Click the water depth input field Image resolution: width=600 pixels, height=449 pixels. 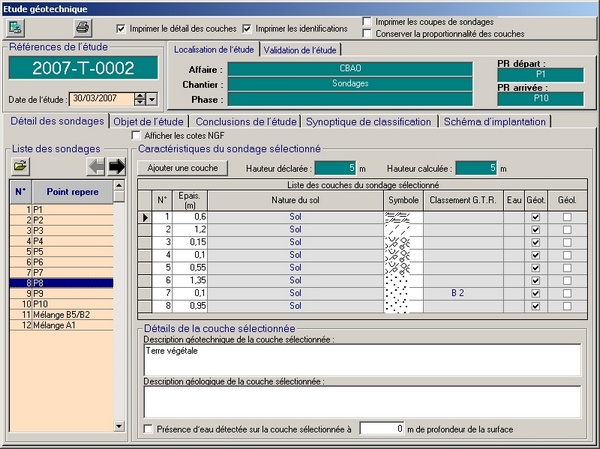(384, 429)
